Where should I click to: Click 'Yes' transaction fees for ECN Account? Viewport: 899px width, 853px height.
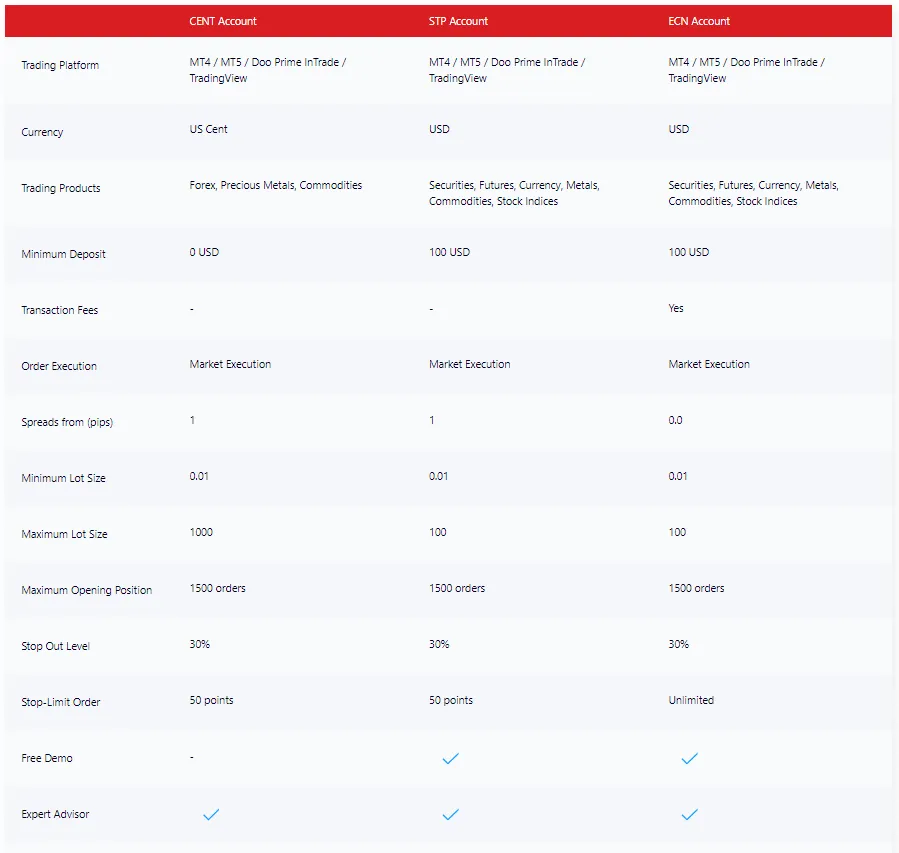click(x=676, y=308)
